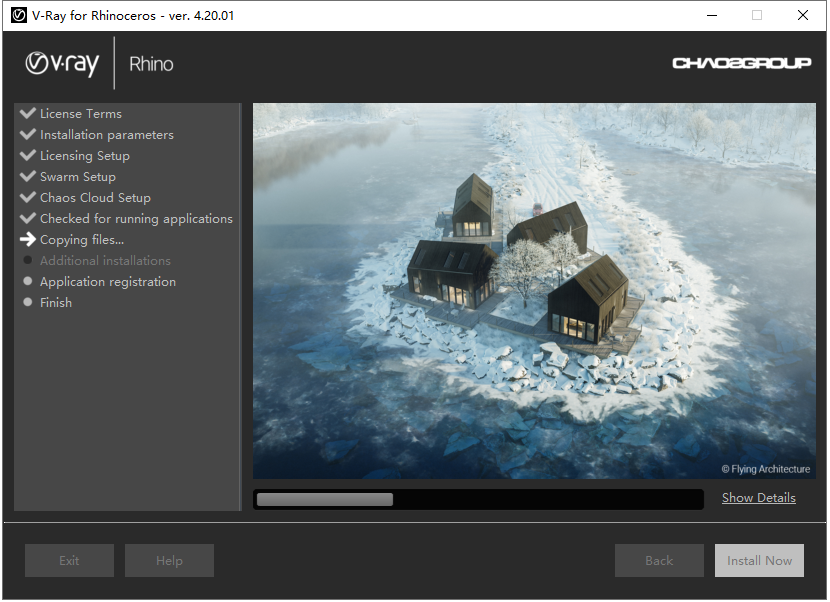Click bullet beside Application registration
830x602 pixels.
(x=28, y=281)
